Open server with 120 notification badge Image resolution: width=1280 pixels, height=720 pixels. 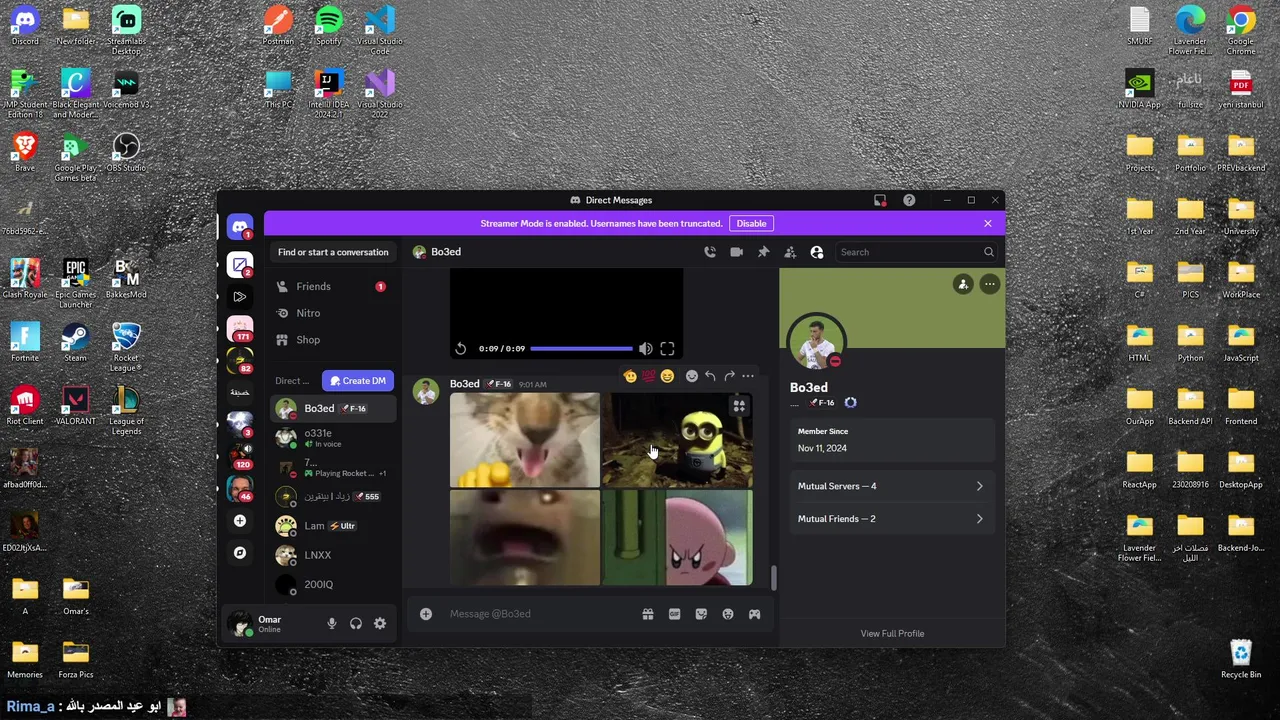coord(240,455)
